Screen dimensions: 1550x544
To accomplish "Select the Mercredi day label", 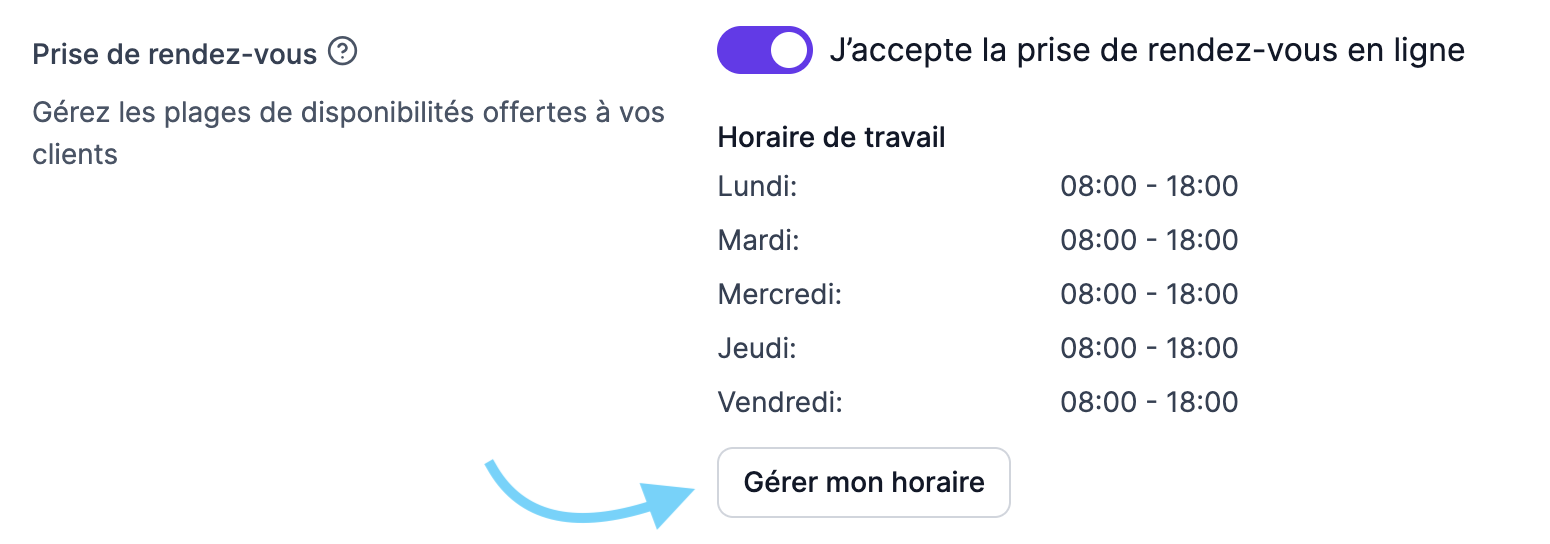I will (x=781, y=294).
